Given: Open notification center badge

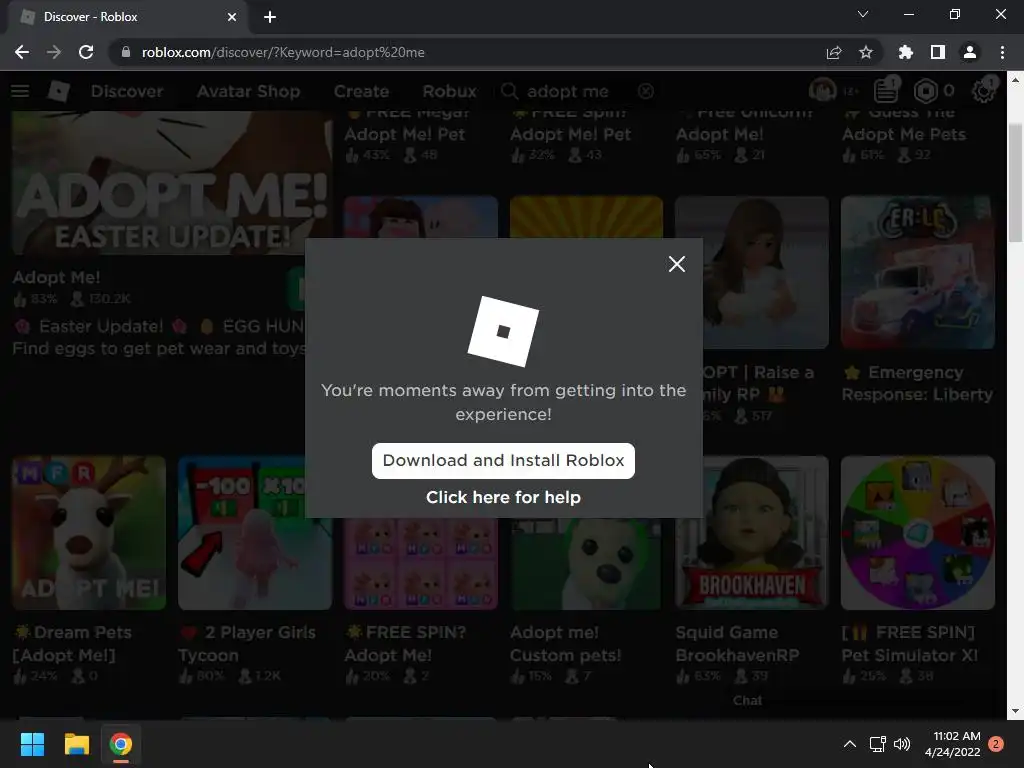Looking at the screenshot, I should coord(996,744).
